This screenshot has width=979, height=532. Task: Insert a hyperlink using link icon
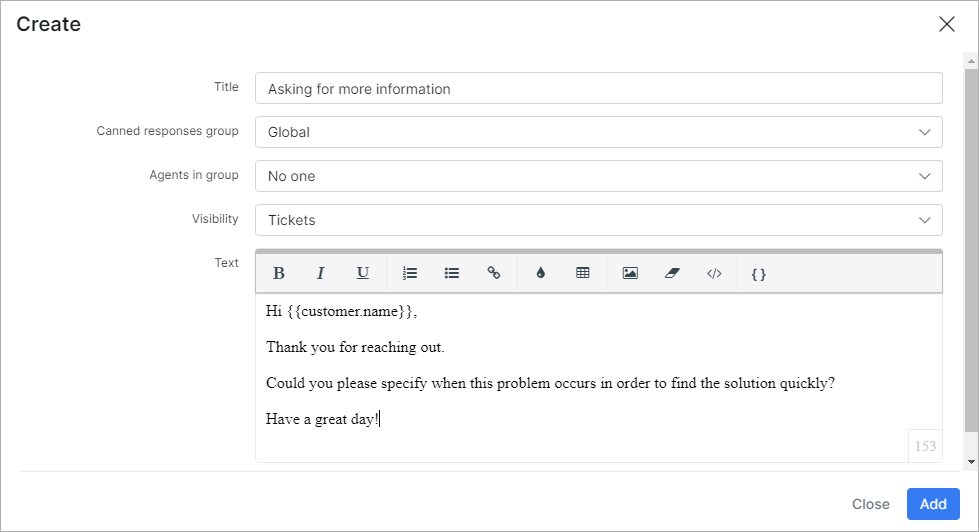494,273
